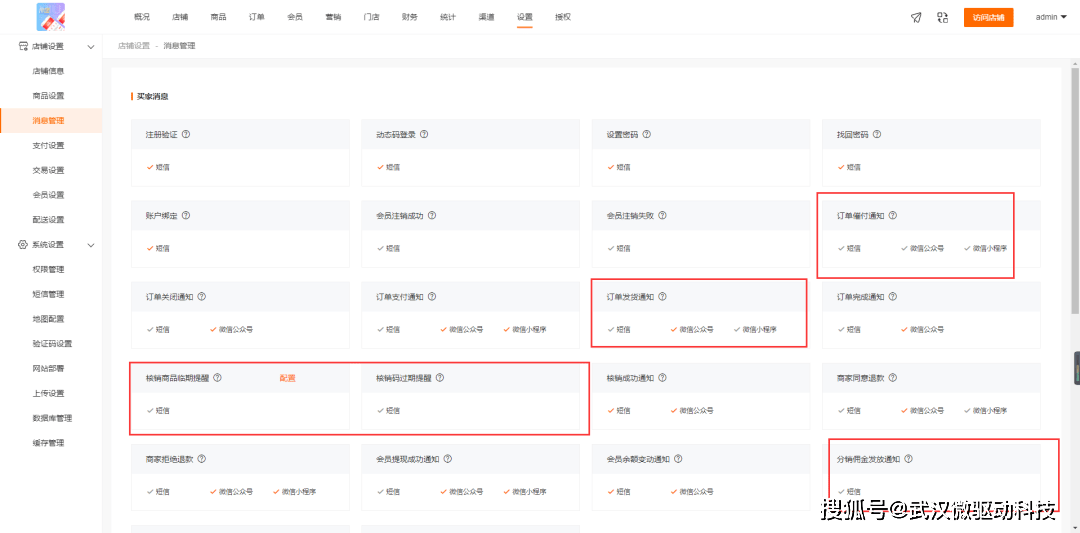Click the orange 访问店铺 button
The height and width of the screenshot is (533, 1080).
click(x=988, y=17)
